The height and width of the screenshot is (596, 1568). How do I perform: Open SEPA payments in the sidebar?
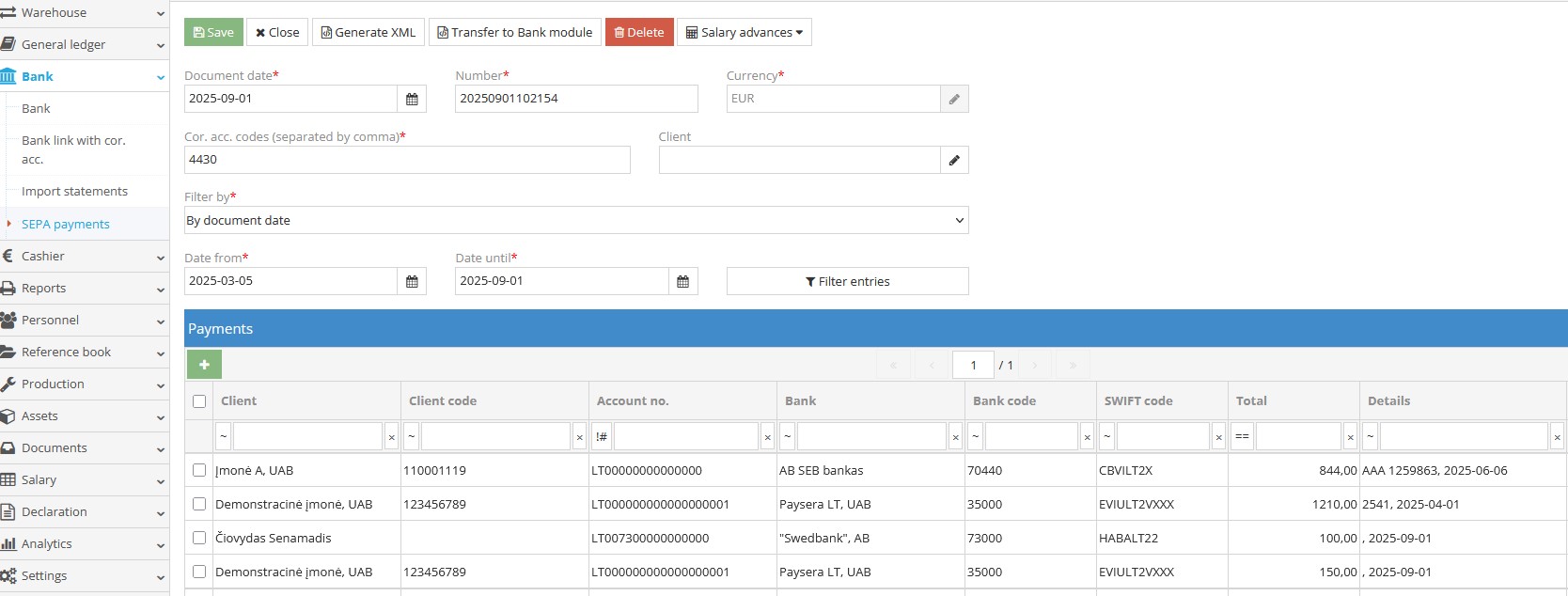coord(66,224)
